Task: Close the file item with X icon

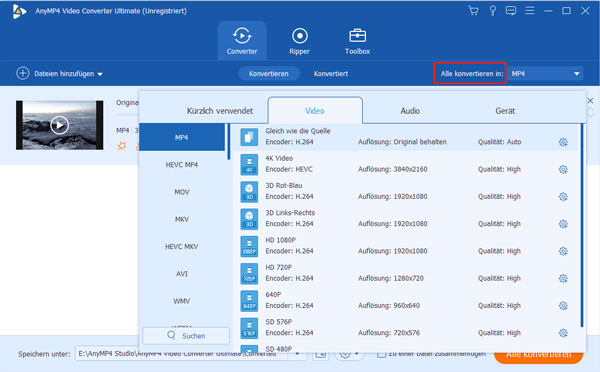Action: coord(590,101)
